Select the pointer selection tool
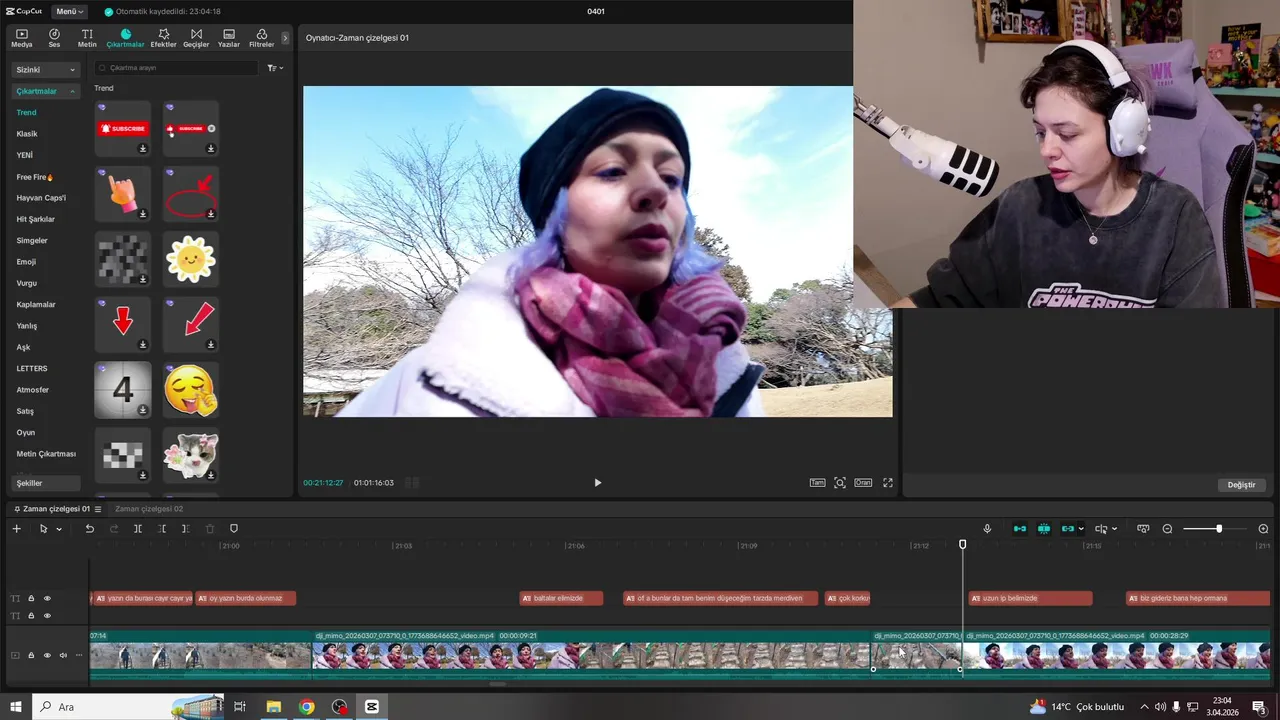 point(43,529)
